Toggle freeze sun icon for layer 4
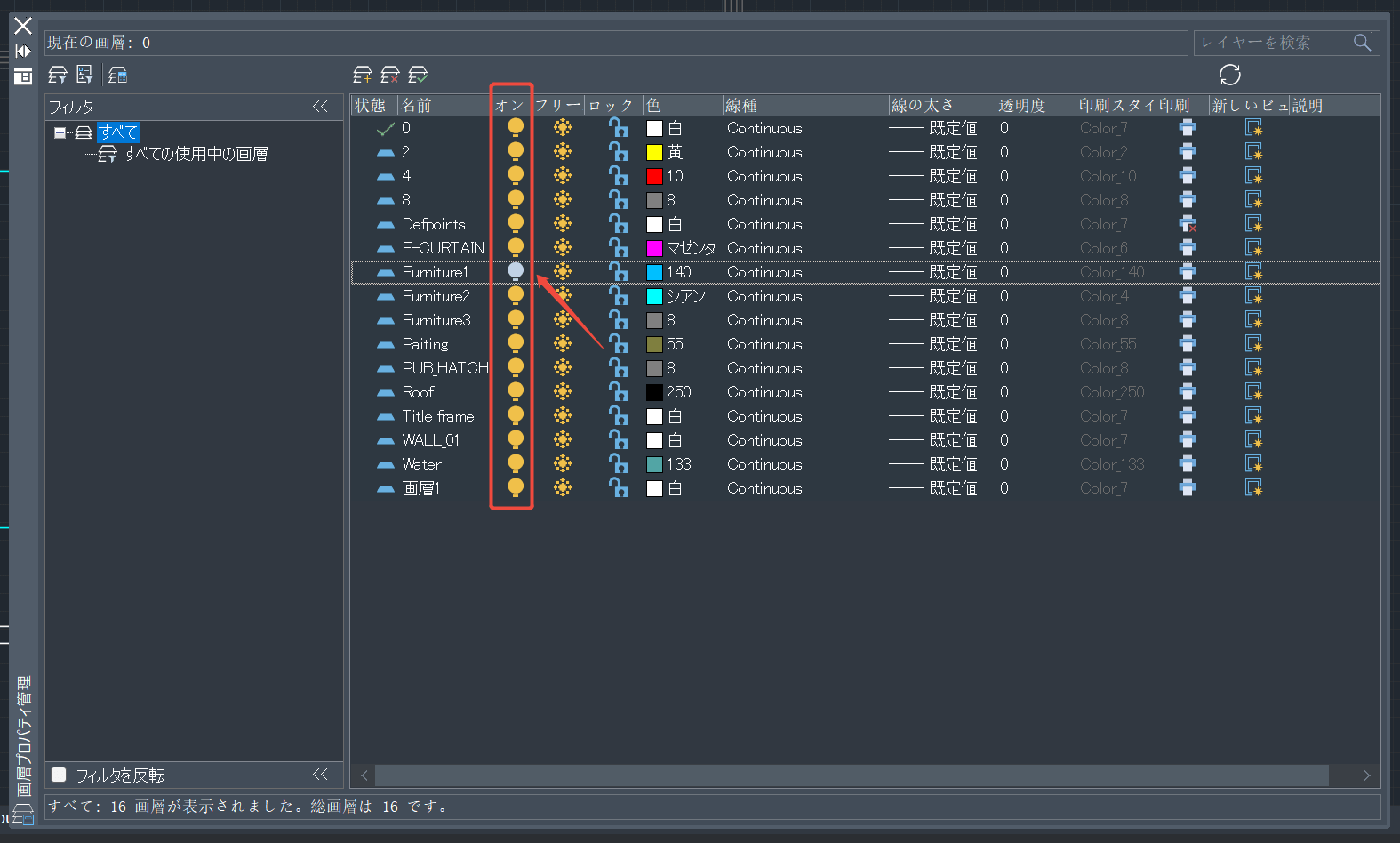This screenshot has width=1400, height=843. pyautogui.click(x=563, y=175)
